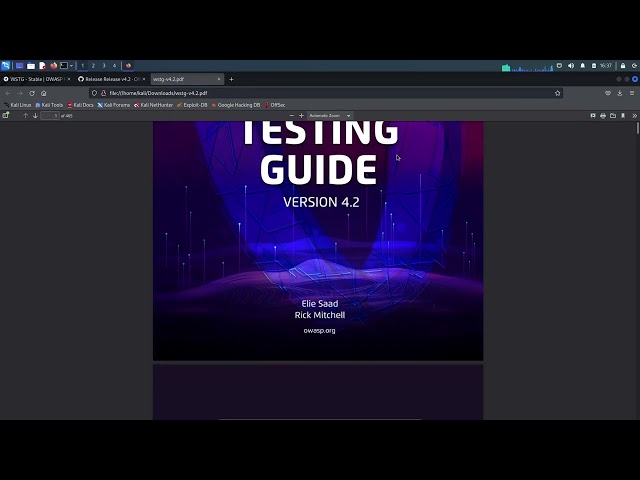Select the Firefox window button in the taskbar
Image resolution: width=640 pixels, height=480 pixels.
pyautogui.click(x=128, y=66)
